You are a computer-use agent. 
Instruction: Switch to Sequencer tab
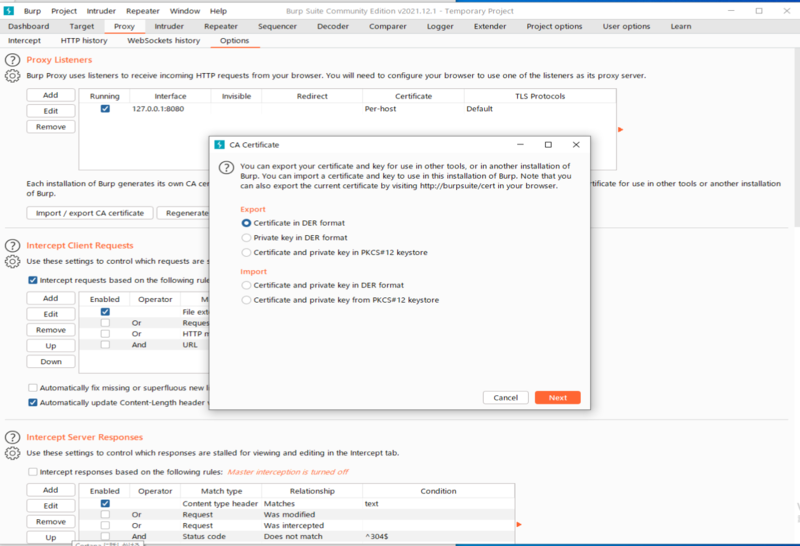point(277,27)
